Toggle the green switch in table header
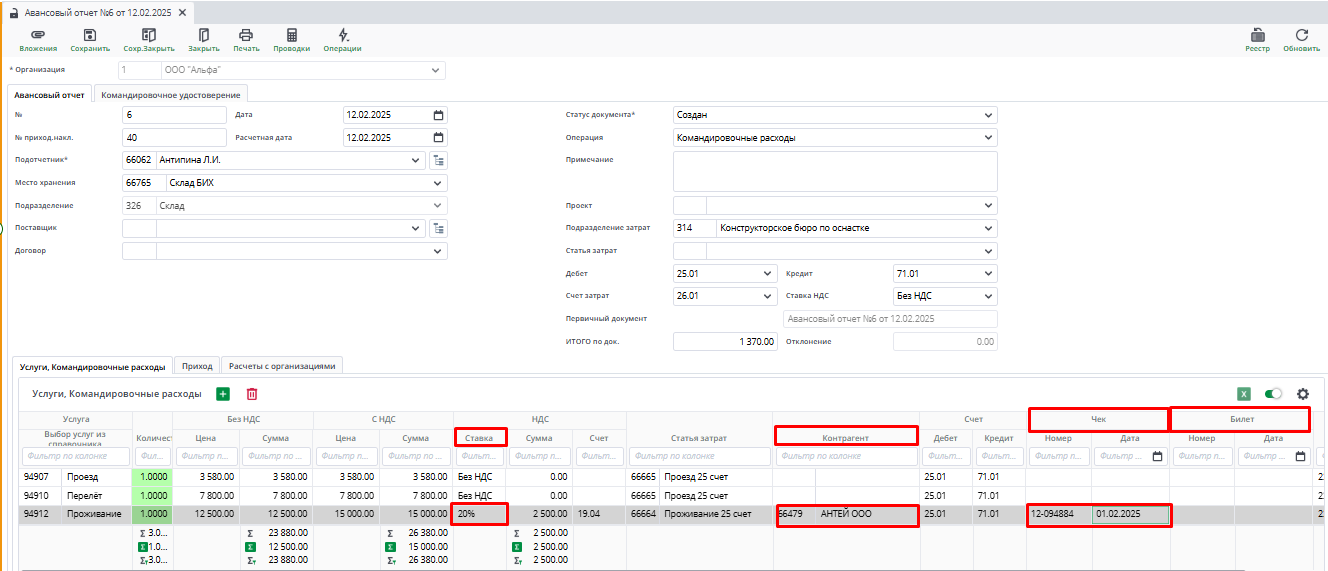This screenshot has height=571, width=1328. (x=1273, y=394)
